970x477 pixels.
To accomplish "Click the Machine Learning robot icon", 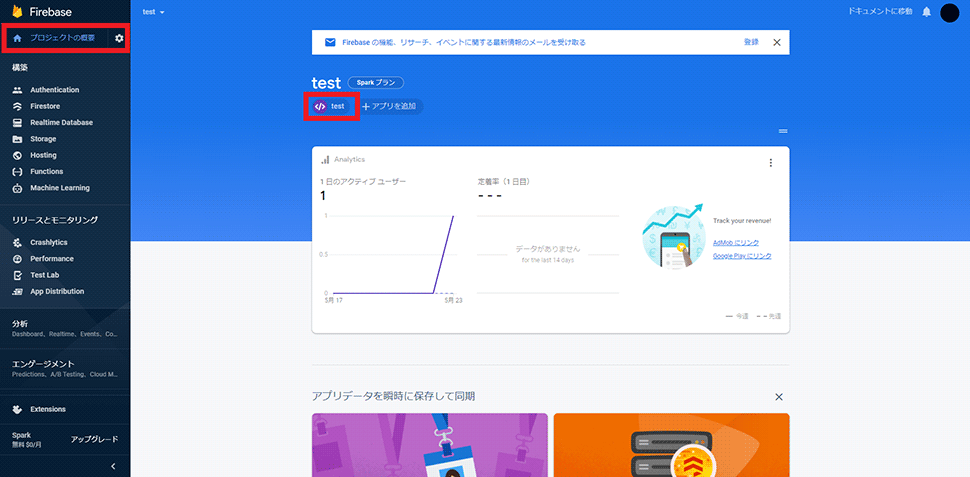I will coord(17,188).
